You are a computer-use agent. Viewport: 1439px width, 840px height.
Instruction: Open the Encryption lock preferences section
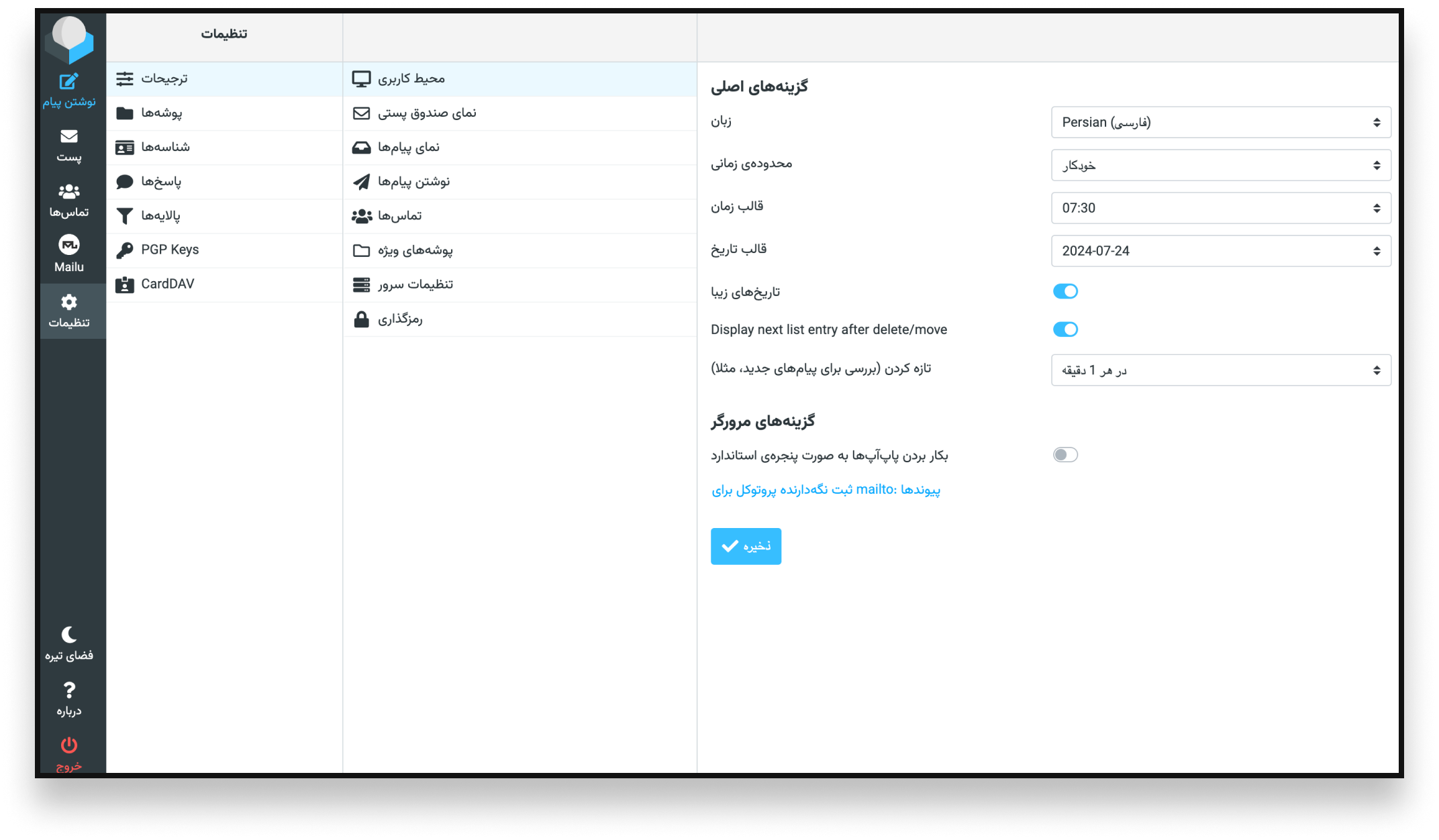[399, 319]
